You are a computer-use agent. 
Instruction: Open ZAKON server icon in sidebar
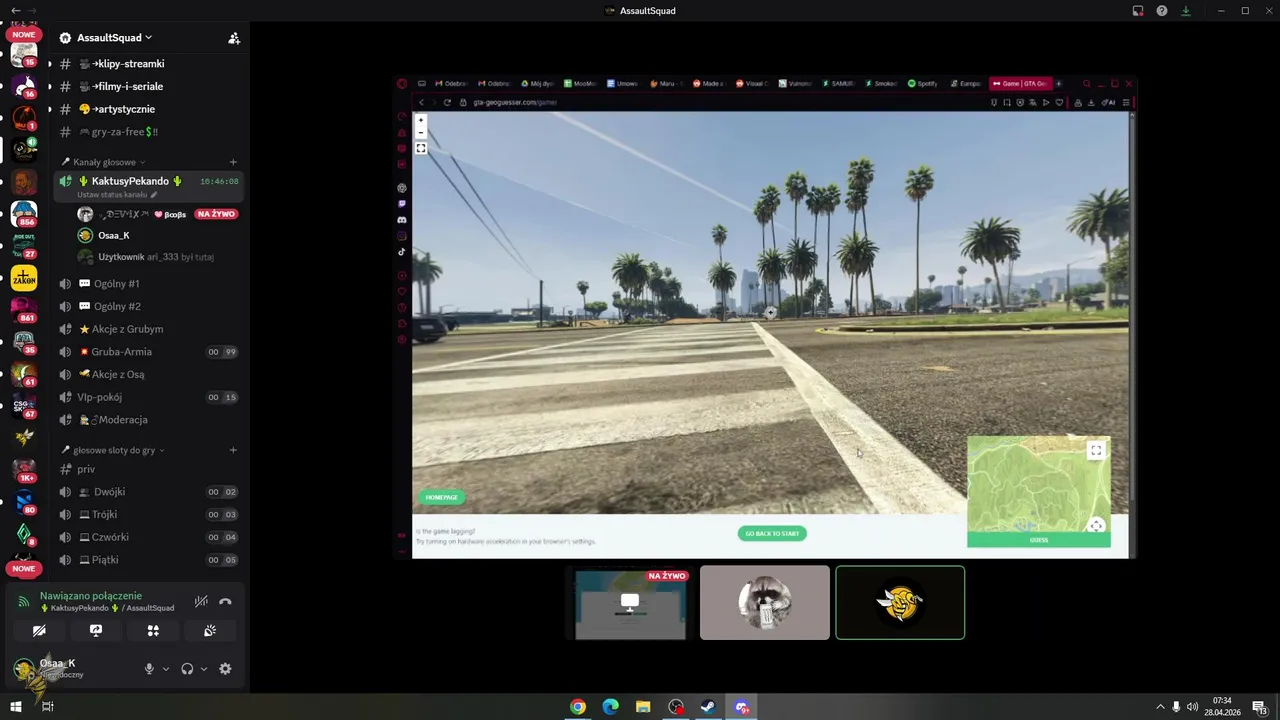coord(24,278)
